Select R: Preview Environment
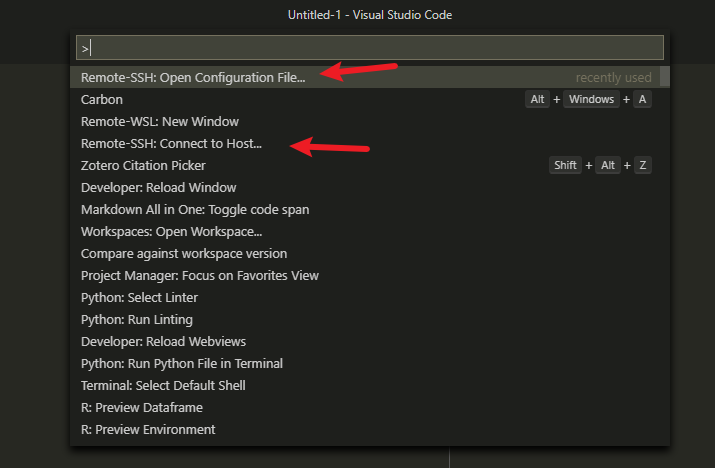715x468 pixels. tap(369, 429)
